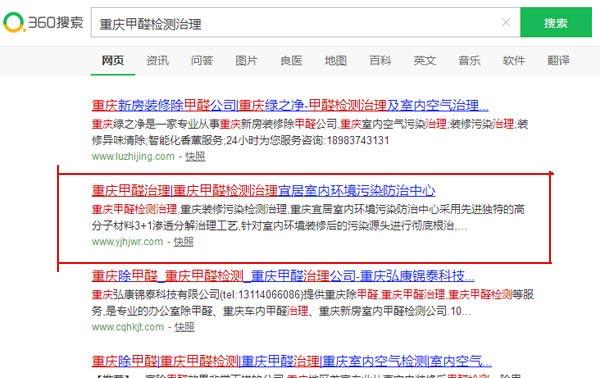Click the www.yjhjwr.com URL
The image size is (600, 378).
click(127, 242)
